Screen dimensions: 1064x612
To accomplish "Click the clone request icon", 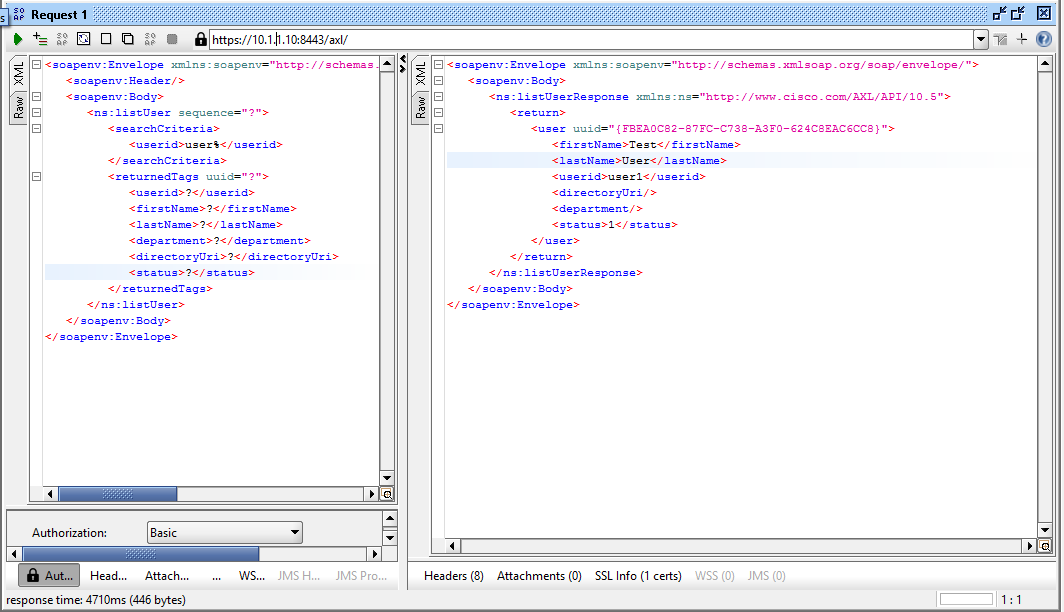I will (x=127, y=39).
